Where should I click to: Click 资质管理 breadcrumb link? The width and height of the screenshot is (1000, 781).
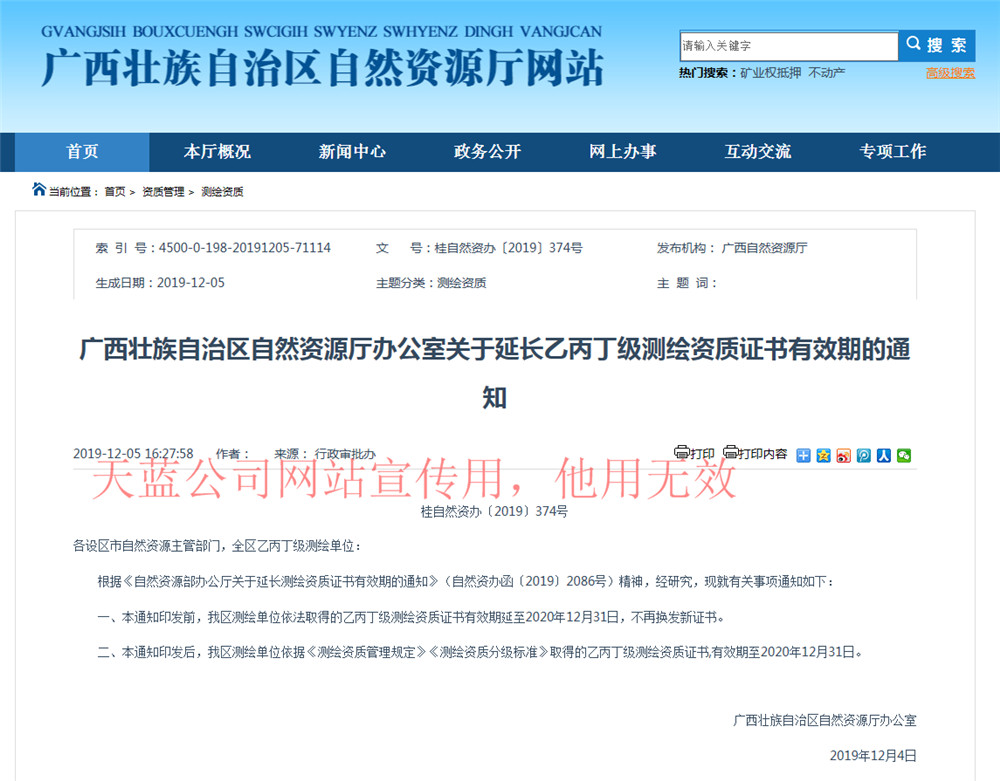coord(163,192)
